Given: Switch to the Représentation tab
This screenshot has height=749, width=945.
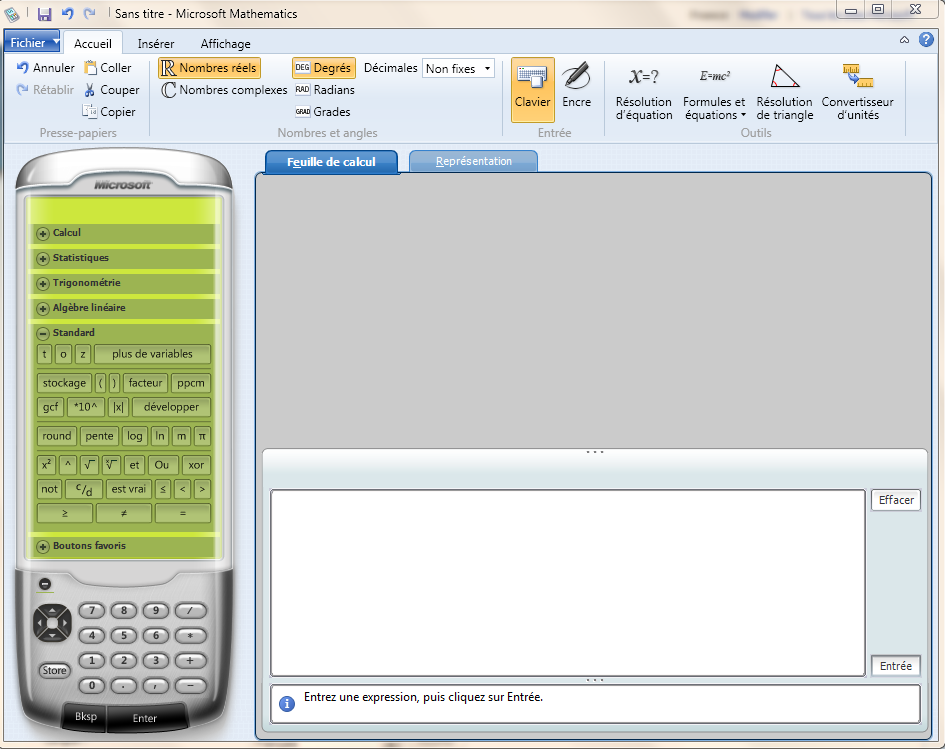Looking at the screenshot, I should click(x=474, y=161).
